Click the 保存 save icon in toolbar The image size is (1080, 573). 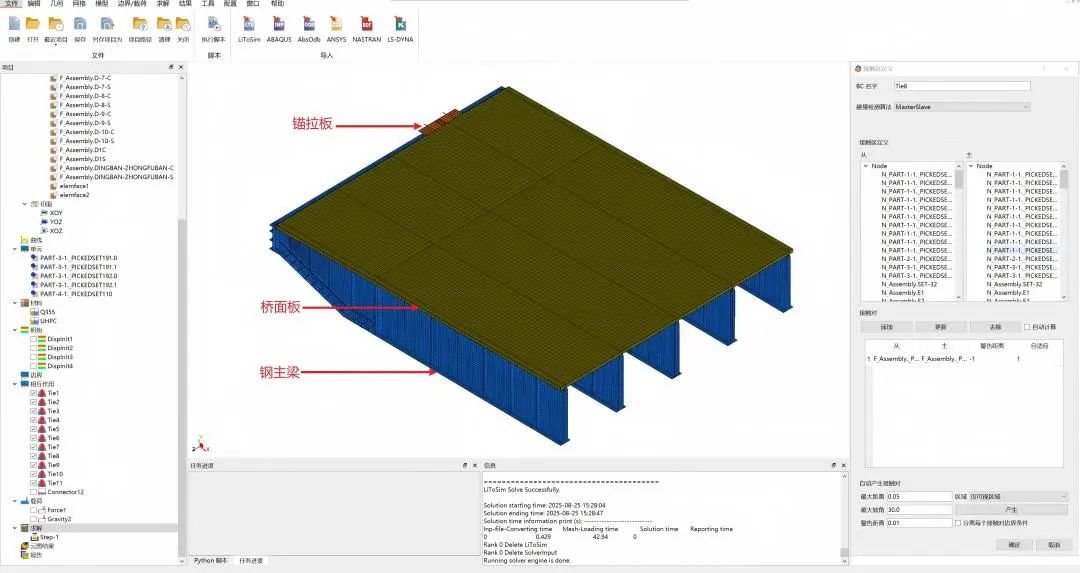click(x=80, y=24)
